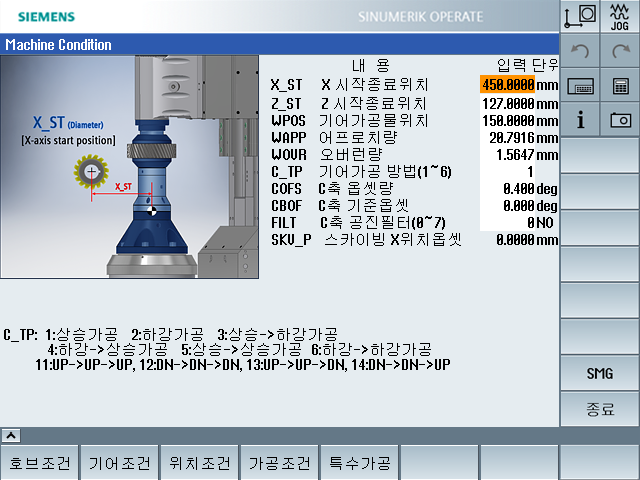Click the X_ST parameter label
This screenshot has height=480, width=640.
(287, 85)
